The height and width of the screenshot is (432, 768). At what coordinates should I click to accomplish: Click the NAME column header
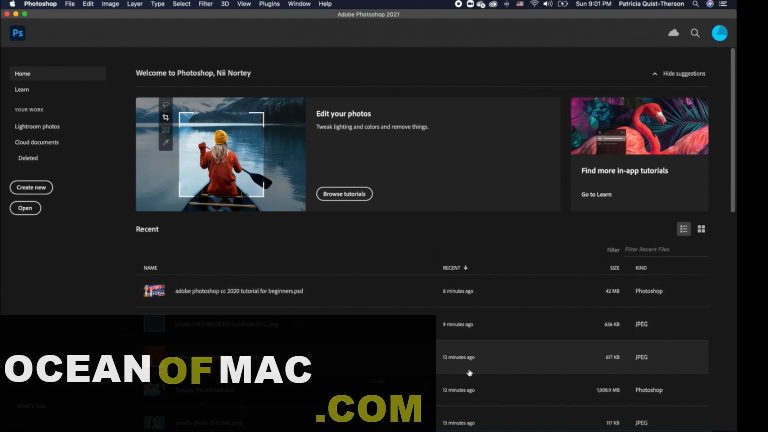point(150,268)
